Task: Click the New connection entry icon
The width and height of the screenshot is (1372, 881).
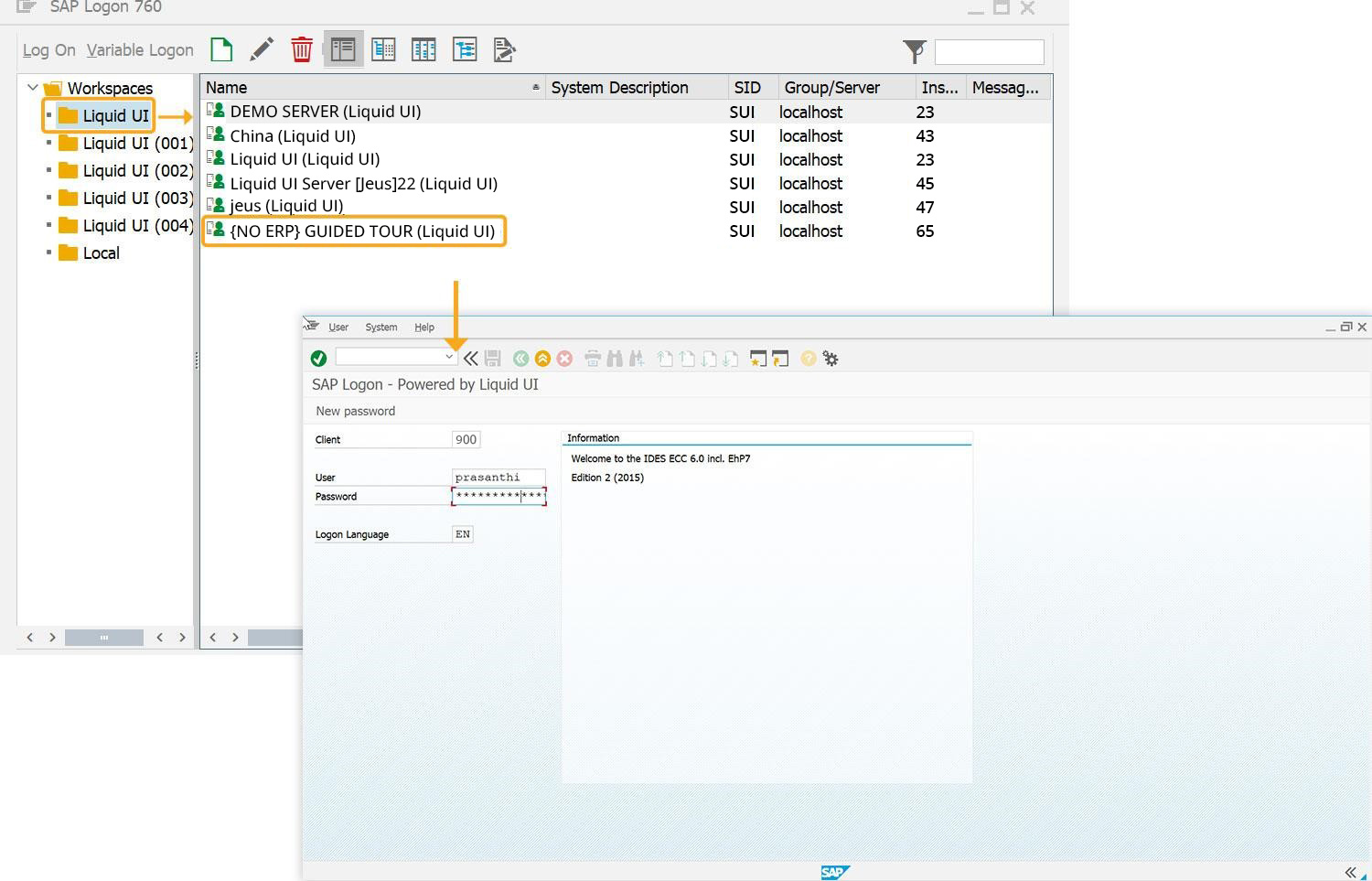Action: (x=221, y=49)
